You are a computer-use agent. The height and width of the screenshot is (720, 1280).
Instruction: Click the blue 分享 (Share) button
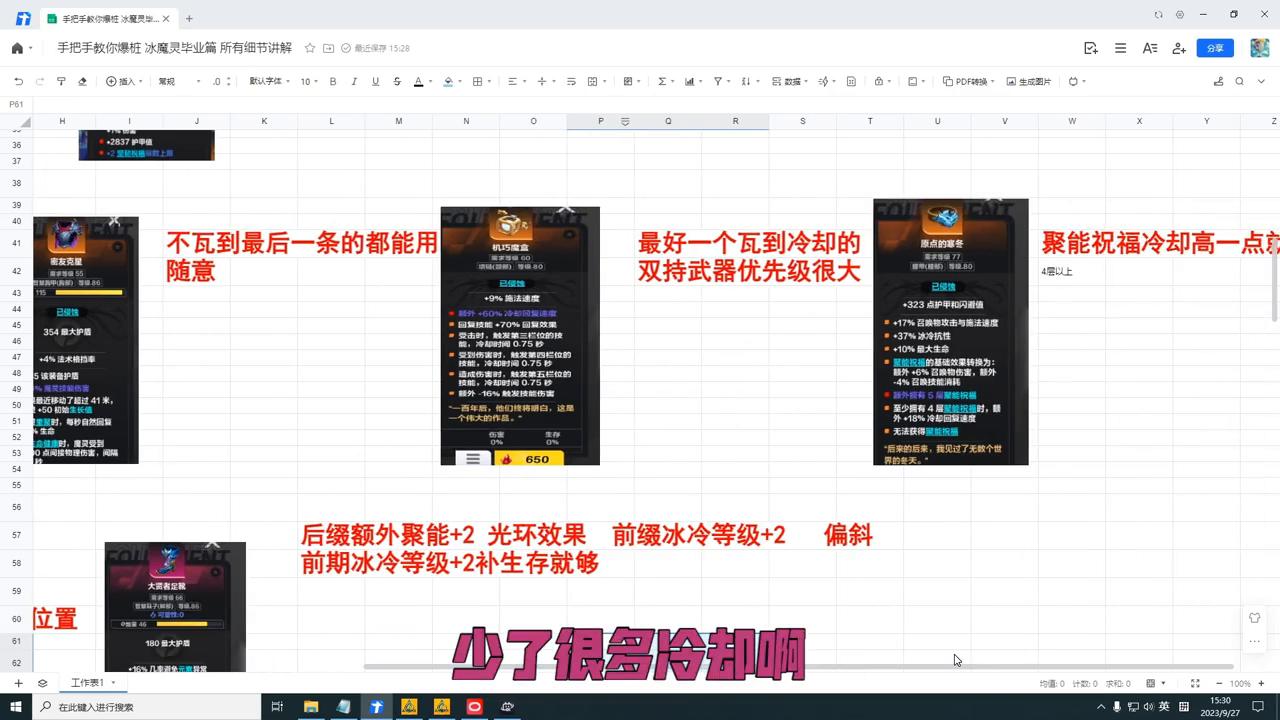[x=1214, y=47]
